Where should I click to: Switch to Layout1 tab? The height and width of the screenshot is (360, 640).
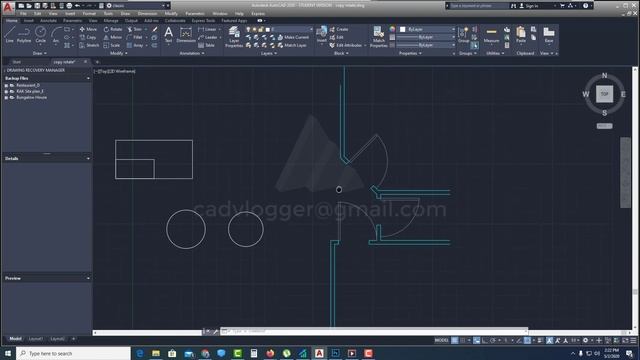(36, 339)
